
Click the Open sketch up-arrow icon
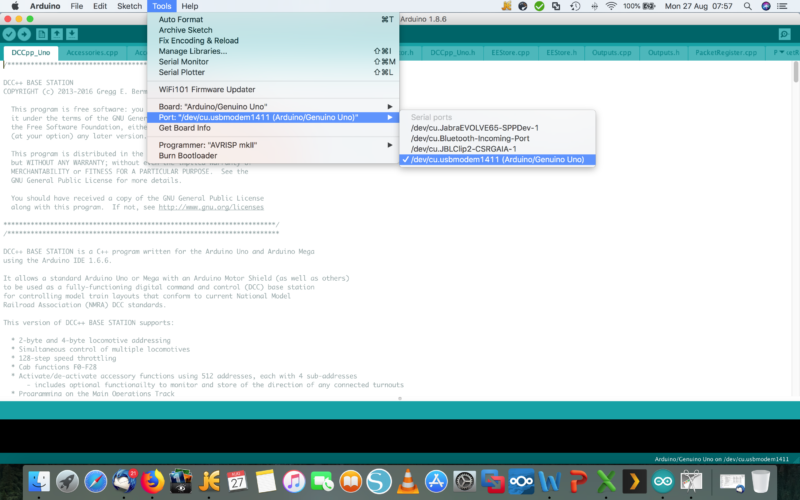click(x=57, y=34)
